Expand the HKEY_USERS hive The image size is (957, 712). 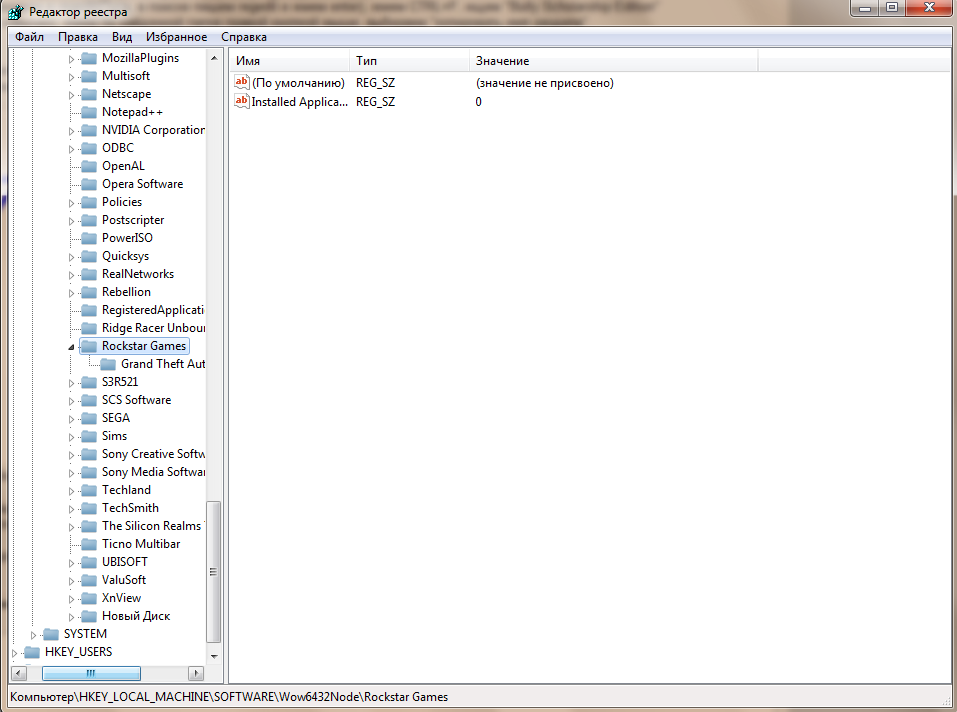tap(15, 653)
